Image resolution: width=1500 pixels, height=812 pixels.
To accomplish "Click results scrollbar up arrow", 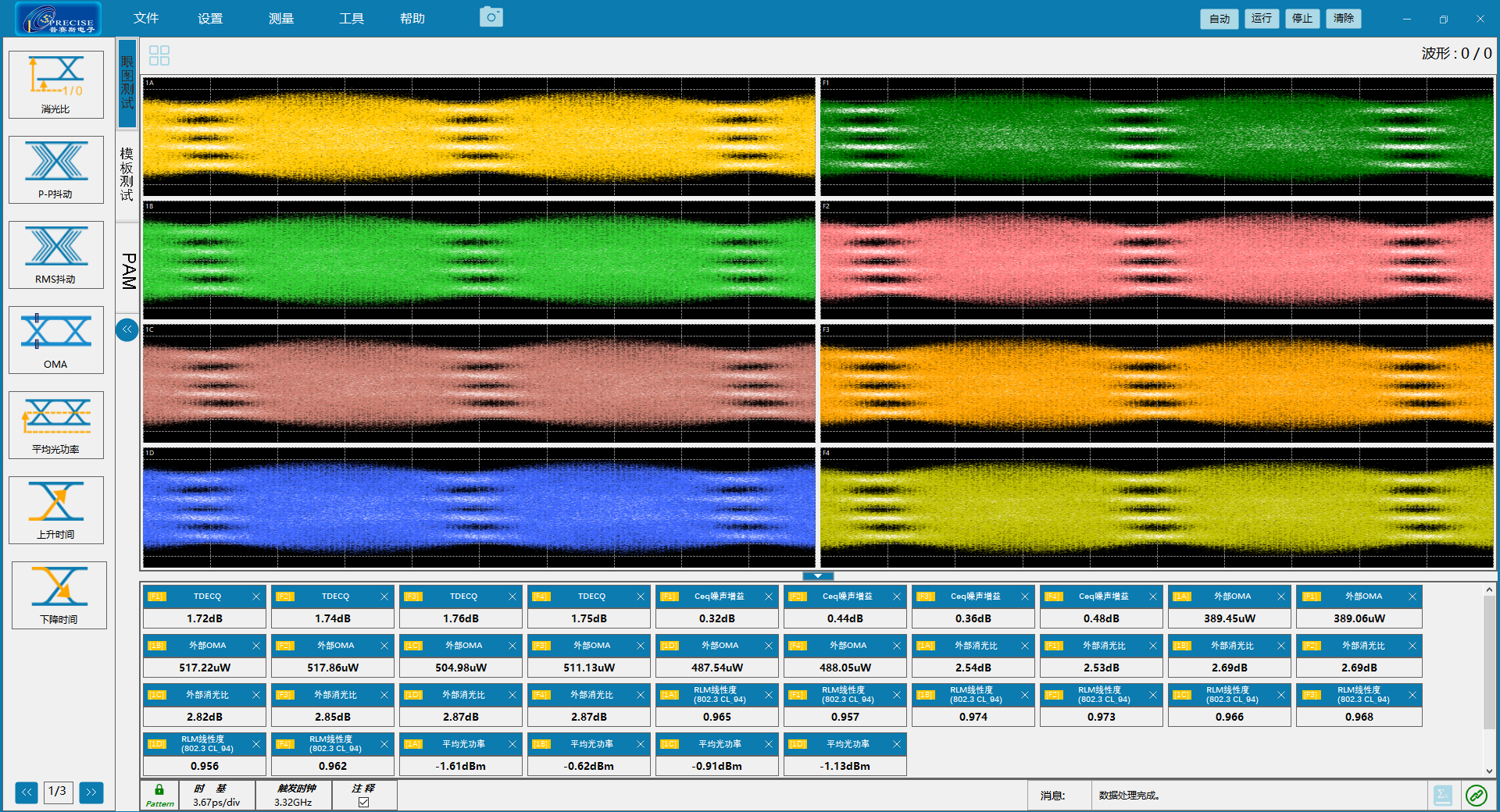I will click(x=1489, y=590).
